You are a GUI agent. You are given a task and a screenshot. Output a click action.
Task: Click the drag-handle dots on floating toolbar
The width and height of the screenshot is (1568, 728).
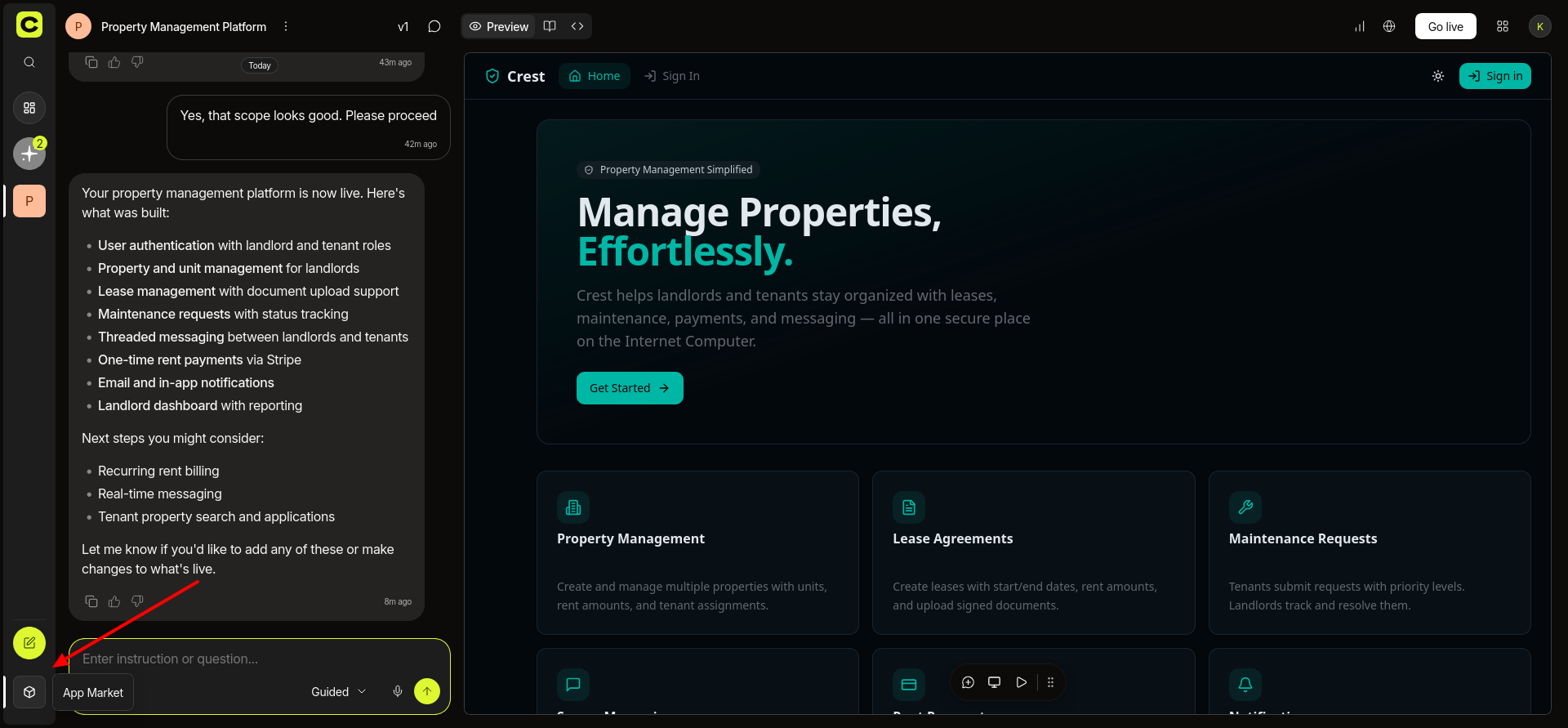point(1051,682)
